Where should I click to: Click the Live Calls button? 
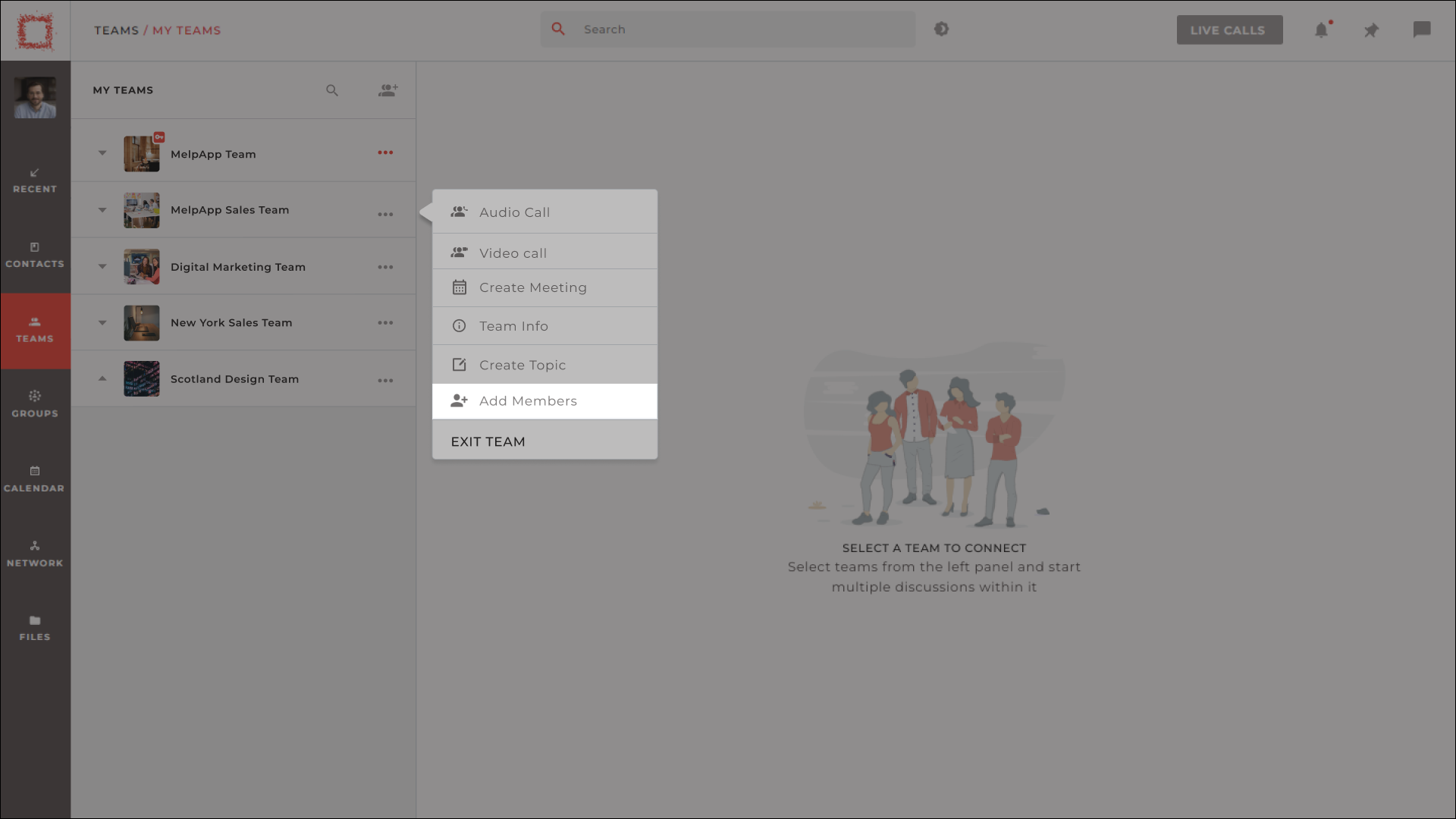coord(1229,29)
